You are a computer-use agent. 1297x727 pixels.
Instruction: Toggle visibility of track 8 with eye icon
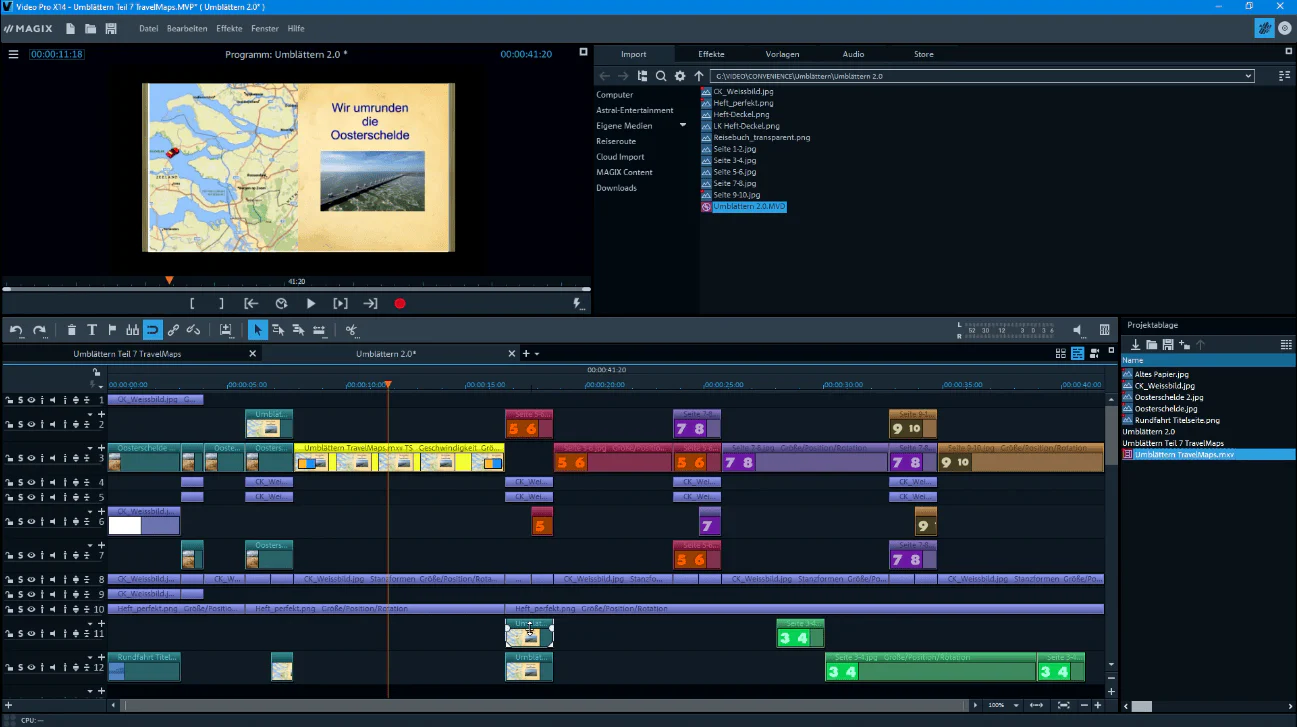[31, 580]
